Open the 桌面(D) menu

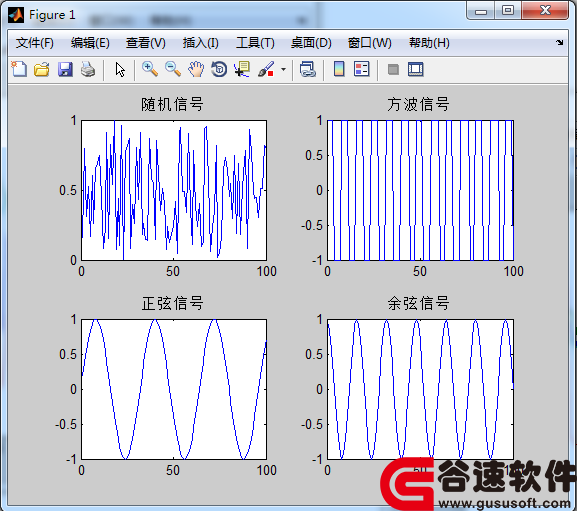(x=311, y=43)
